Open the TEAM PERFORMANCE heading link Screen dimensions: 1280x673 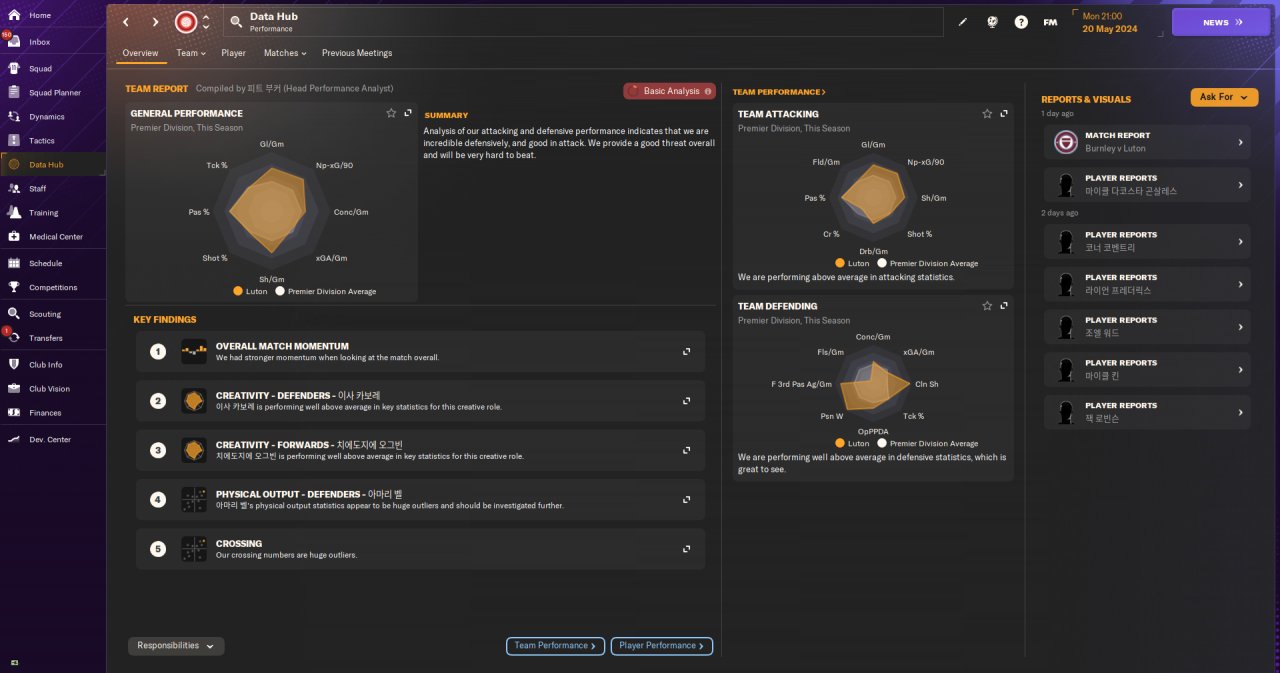tap(779, 92)
